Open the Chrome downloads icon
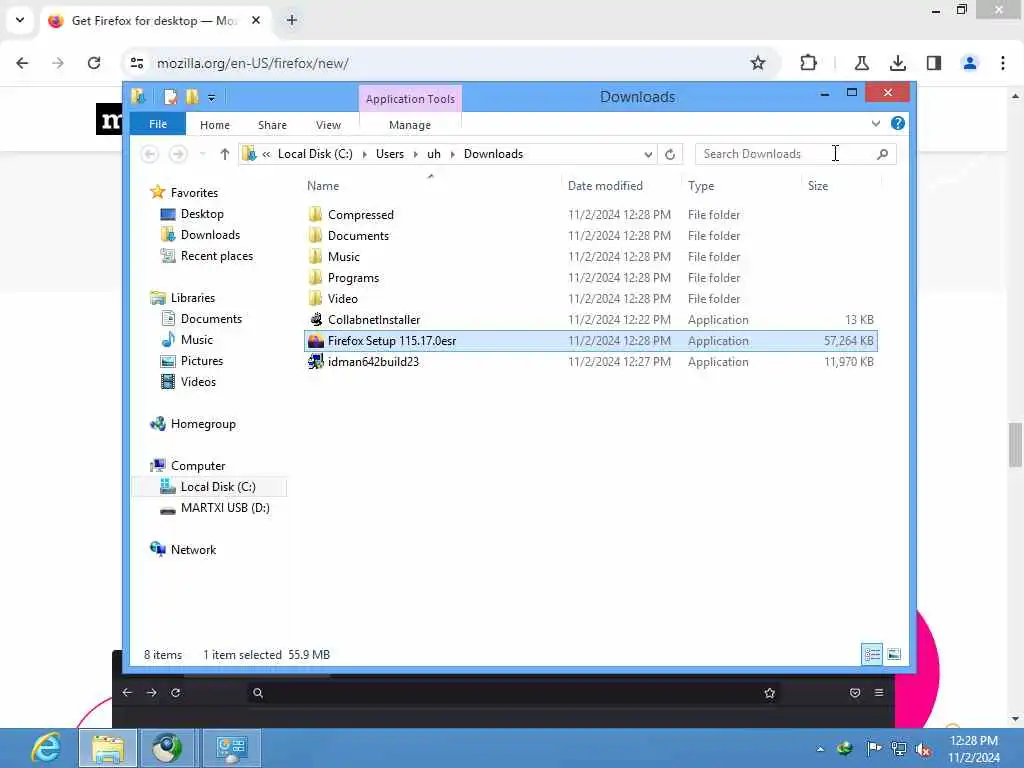The width and height of the screenshot is (1024, 768). [x=898, y=63]
